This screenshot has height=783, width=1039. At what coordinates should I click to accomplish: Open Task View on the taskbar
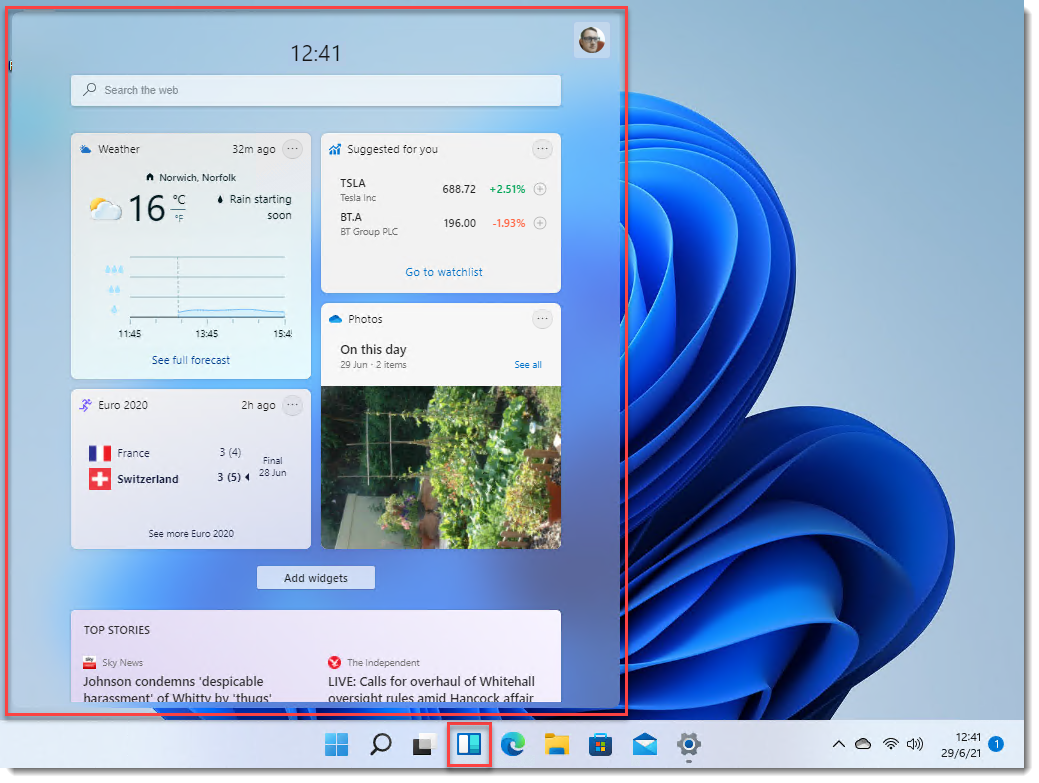click(424, 744)
